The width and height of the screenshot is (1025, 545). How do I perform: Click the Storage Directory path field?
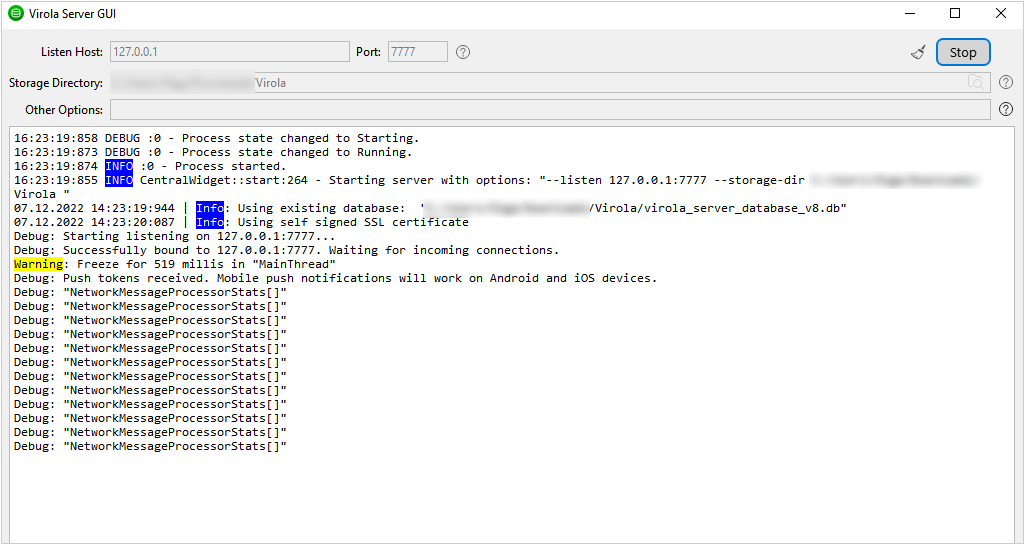click(550, 83)
